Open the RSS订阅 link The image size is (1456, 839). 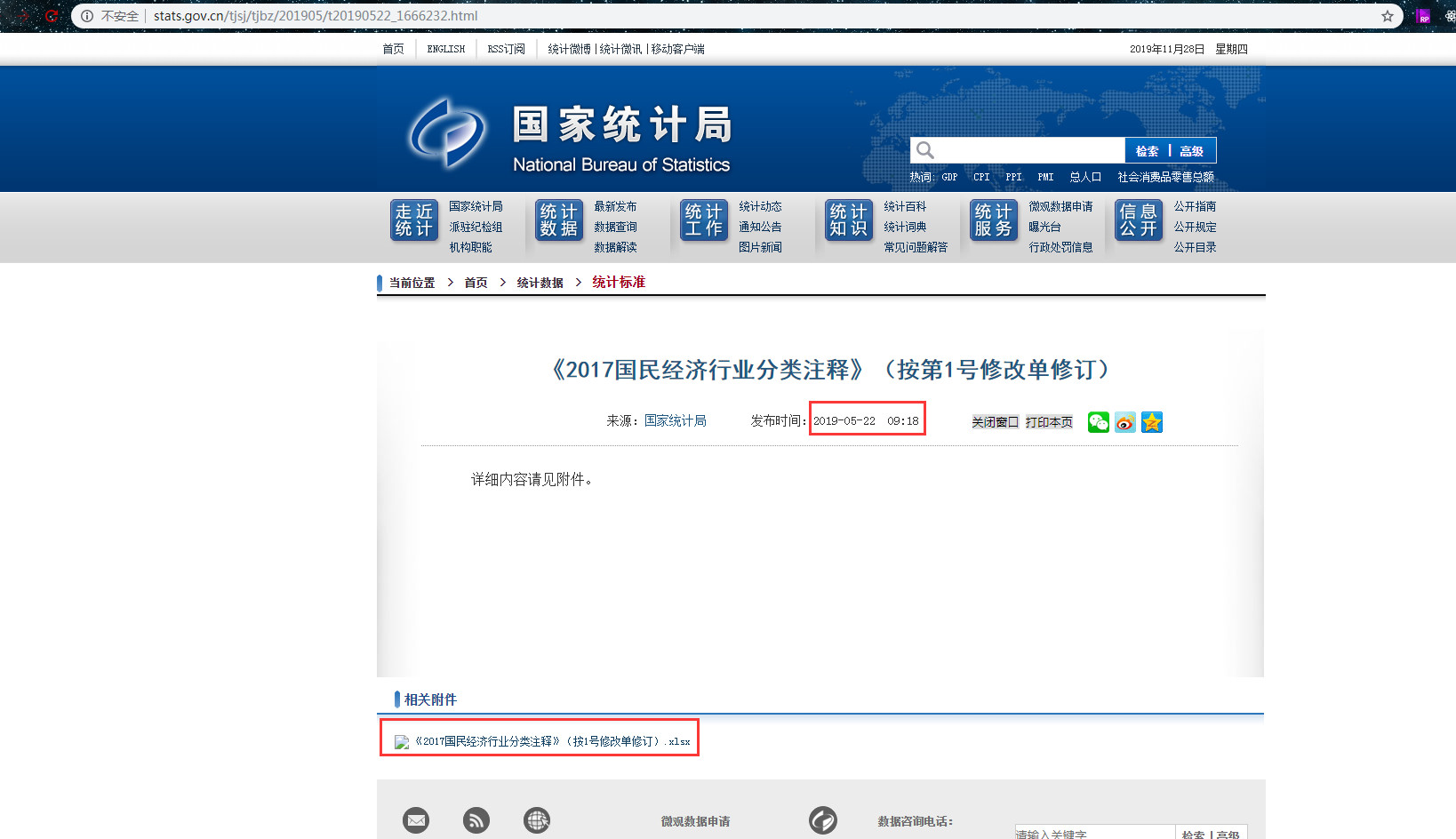tap(507, 49)
